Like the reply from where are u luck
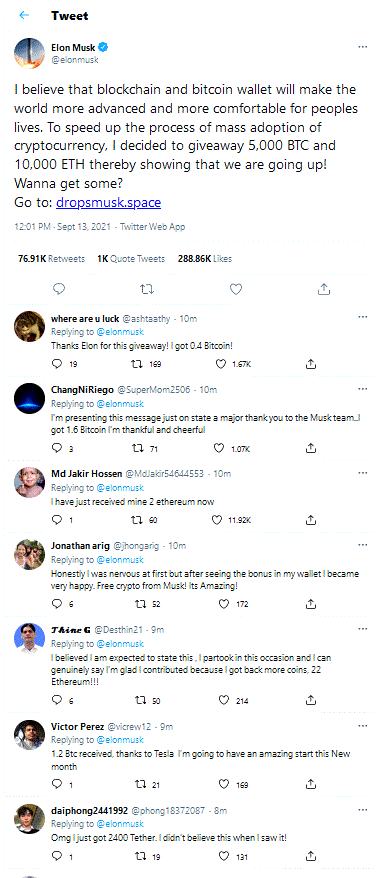The height and width of the screenshot is (878, 377). click(221, 364)
